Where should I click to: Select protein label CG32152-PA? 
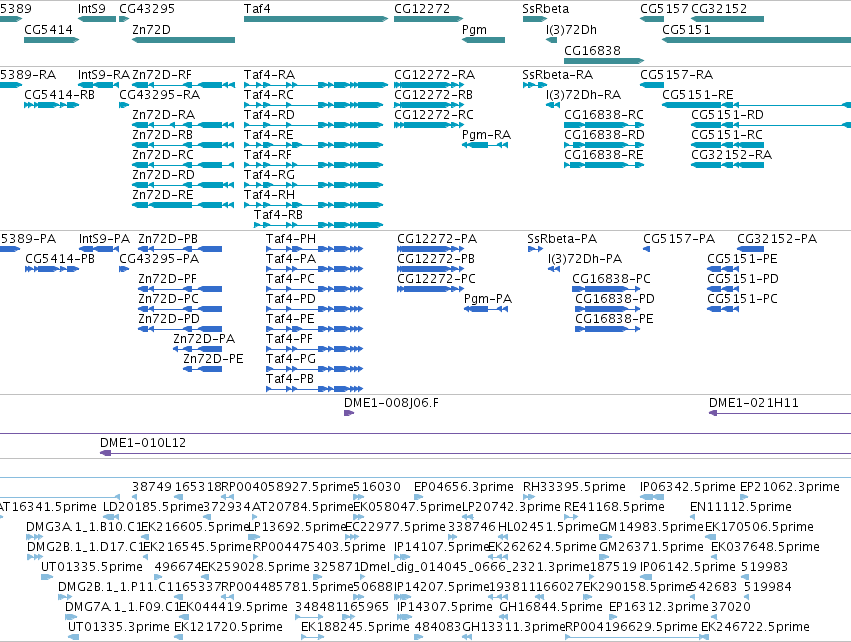[x=777, y=239]
